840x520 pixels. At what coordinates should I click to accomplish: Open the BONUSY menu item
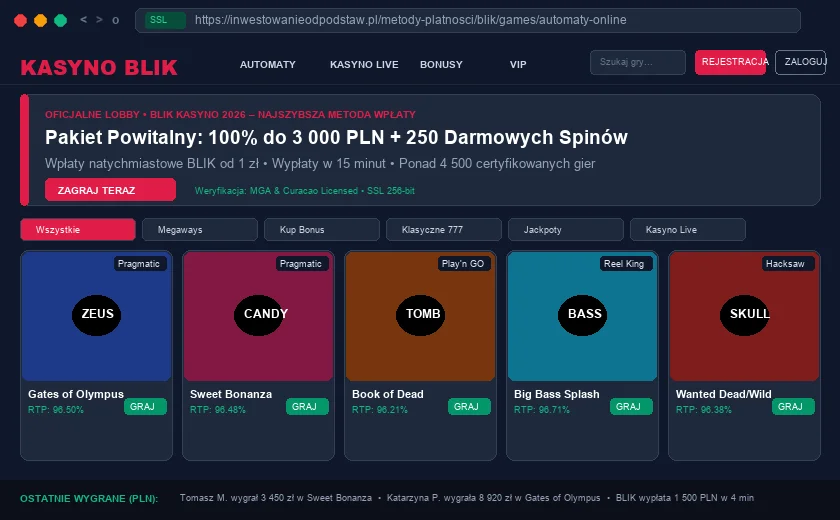click(441, 64)
